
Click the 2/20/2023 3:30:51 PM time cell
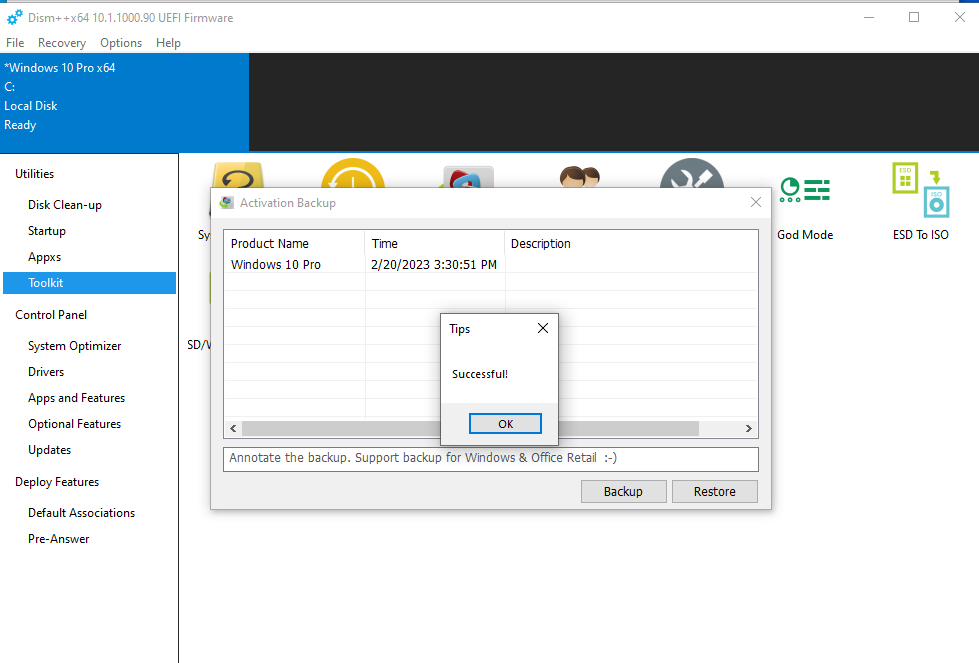pos(434,265)
